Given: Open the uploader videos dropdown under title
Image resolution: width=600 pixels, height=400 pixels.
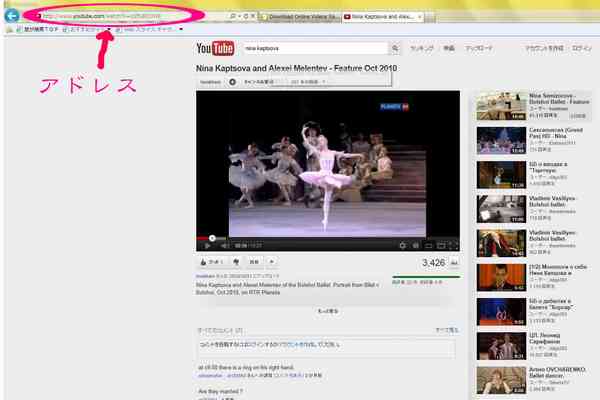Looking at the screenshot, I should (x=307, y=82).
